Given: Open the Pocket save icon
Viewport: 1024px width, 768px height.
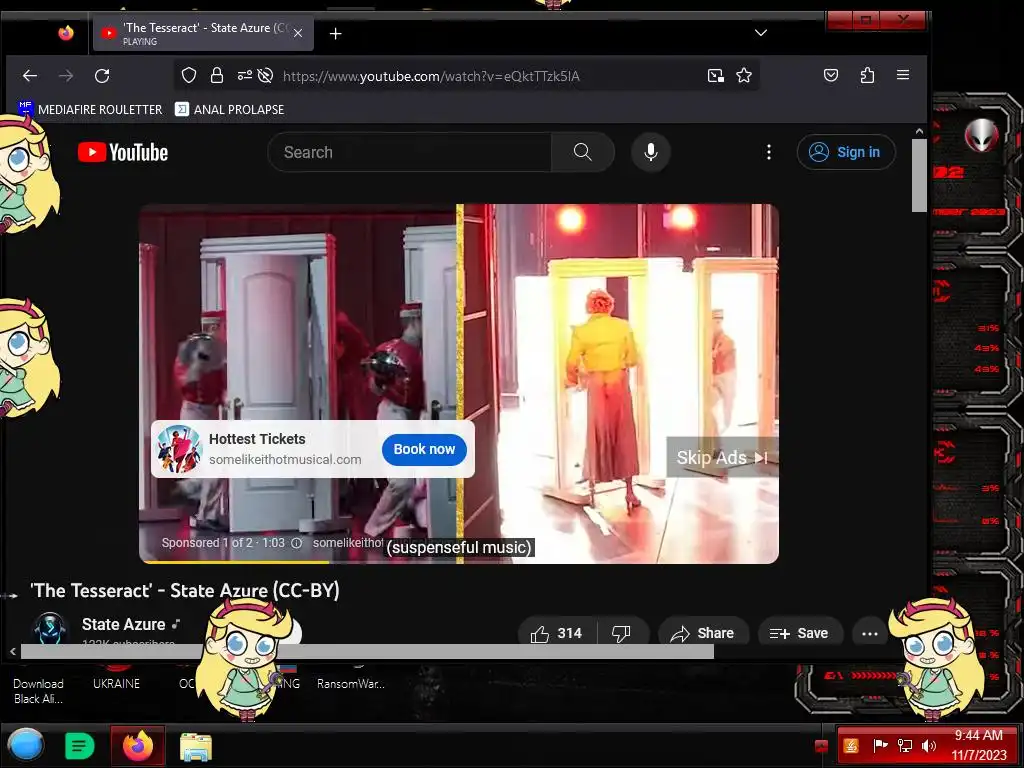Looking at the screenshot, I should [x=831, y=75].
